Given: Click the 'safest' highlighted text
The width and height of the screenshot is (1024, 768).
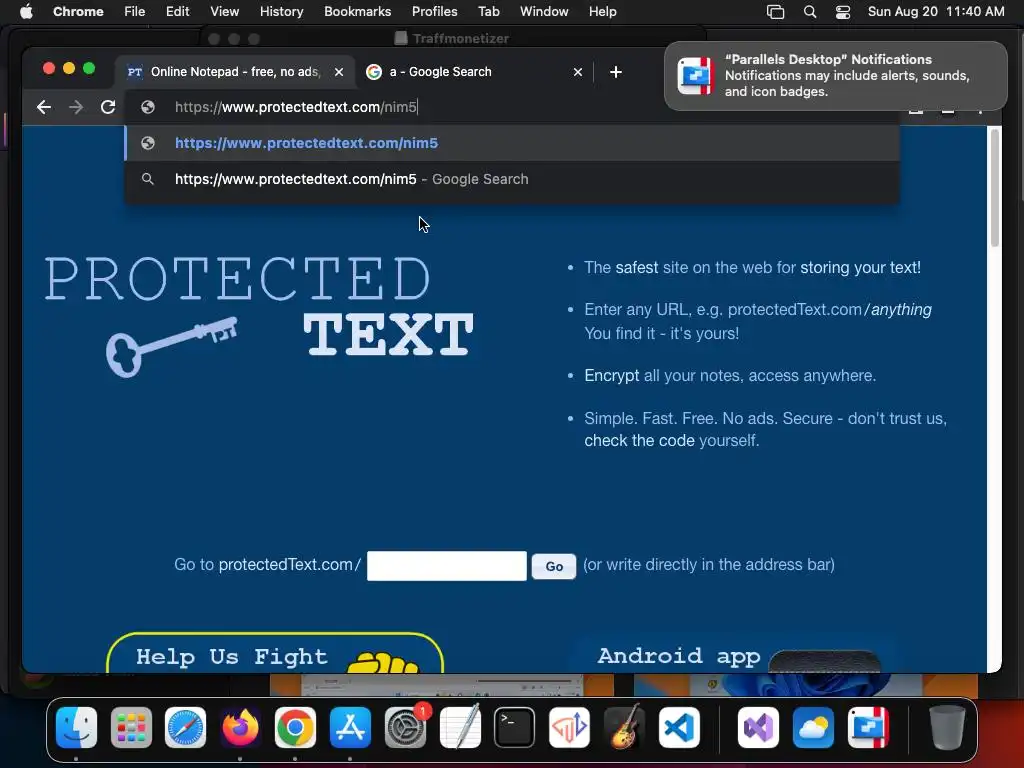Looking at the screenshot, I should point(637,268).
